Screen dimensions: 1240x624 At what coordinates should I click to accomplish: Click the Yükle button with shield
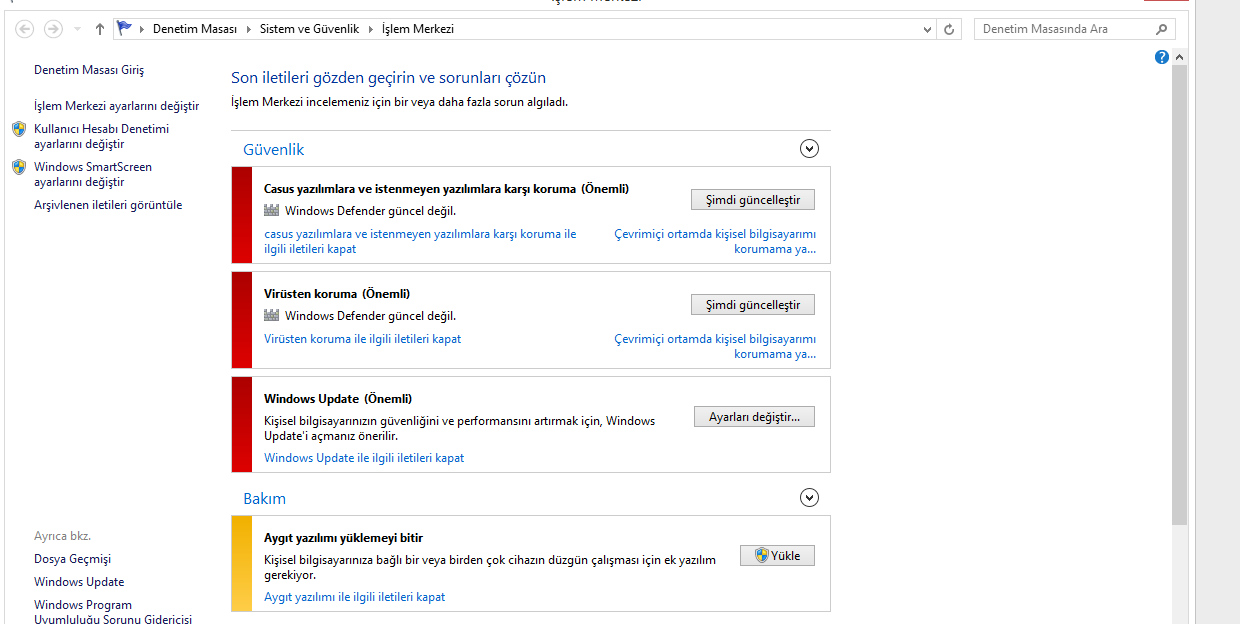coord(777,556)
